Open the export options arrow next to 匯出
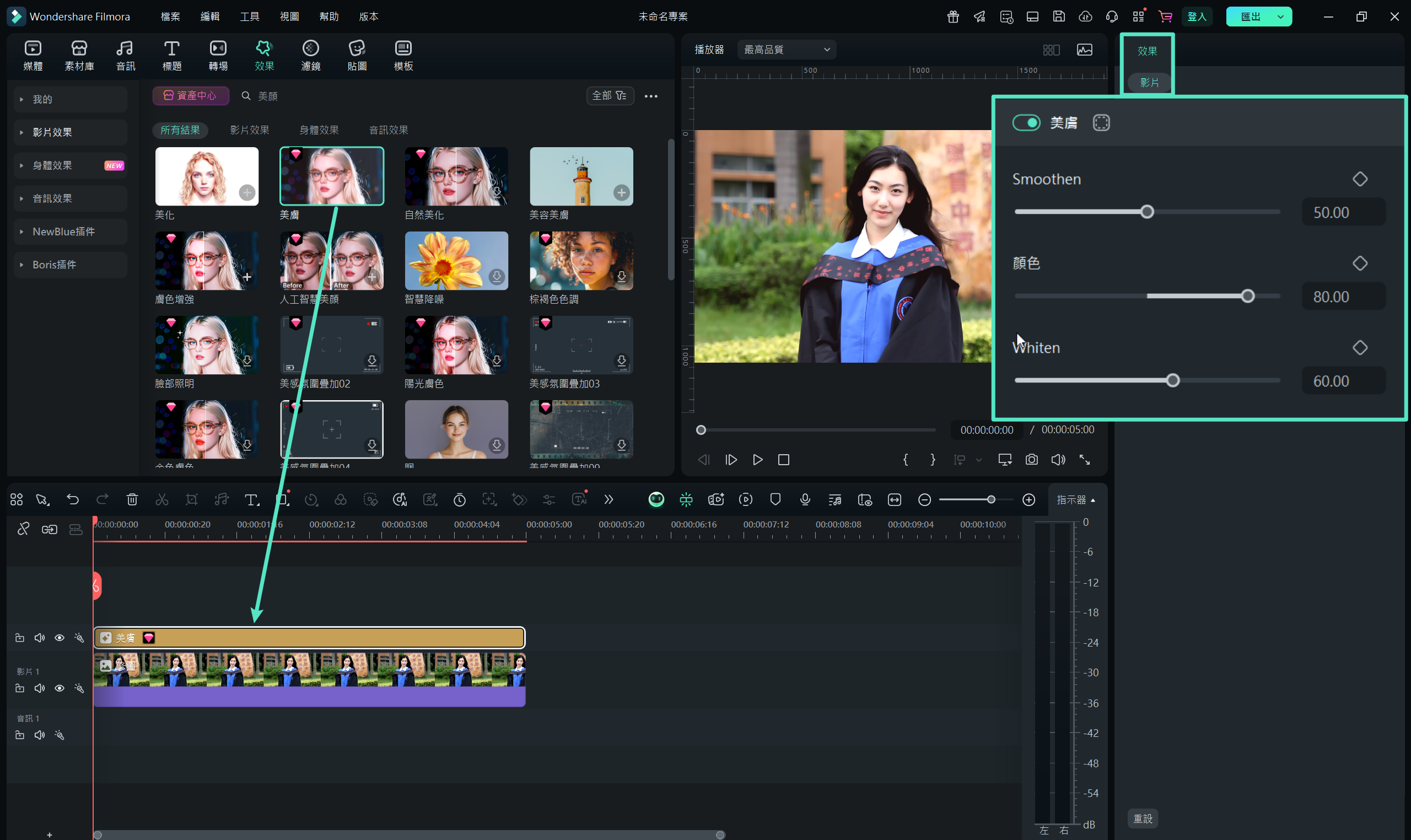 point(1280,17)
